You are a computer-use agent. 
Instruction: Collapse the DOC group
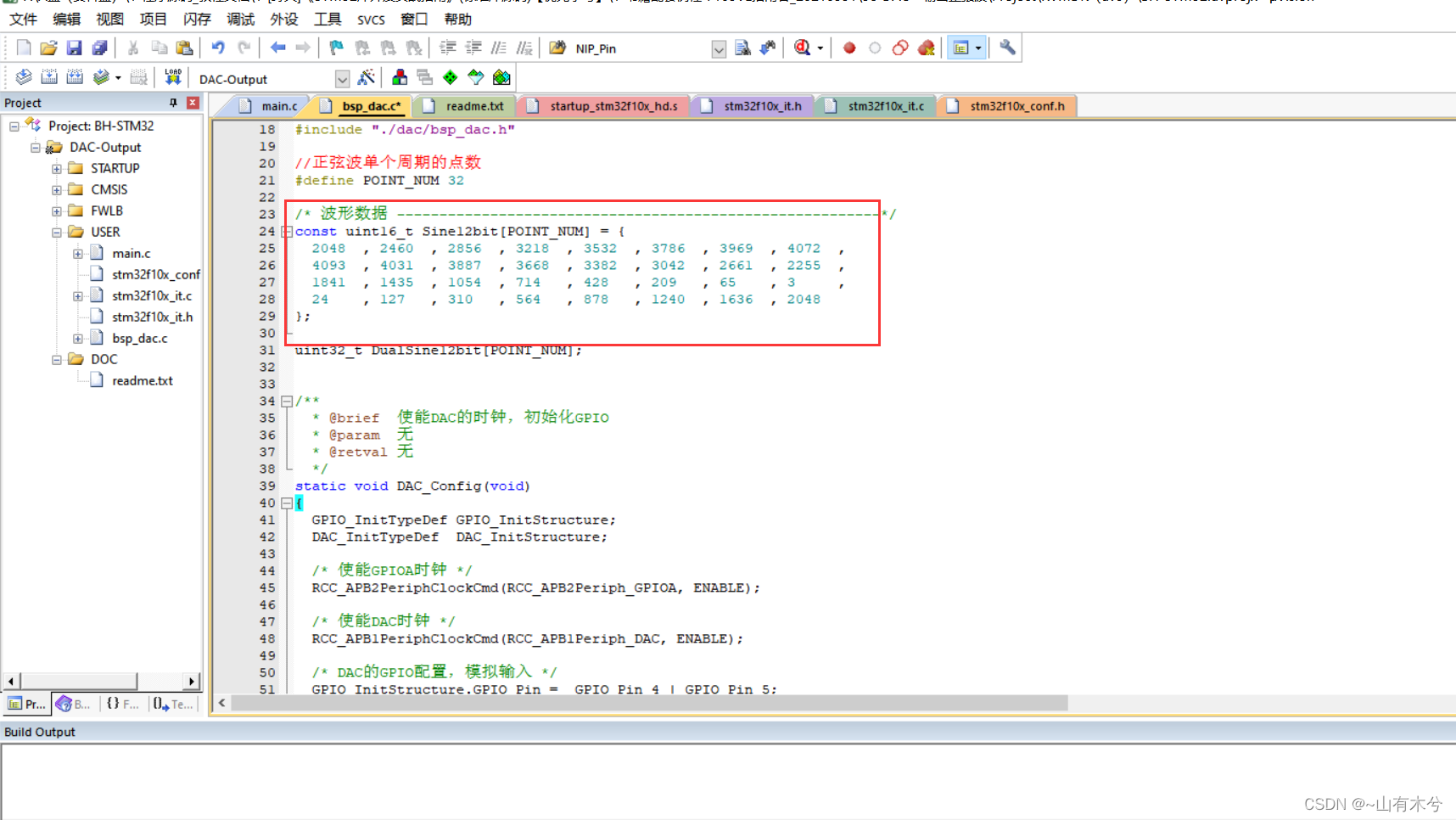(57, 359)
